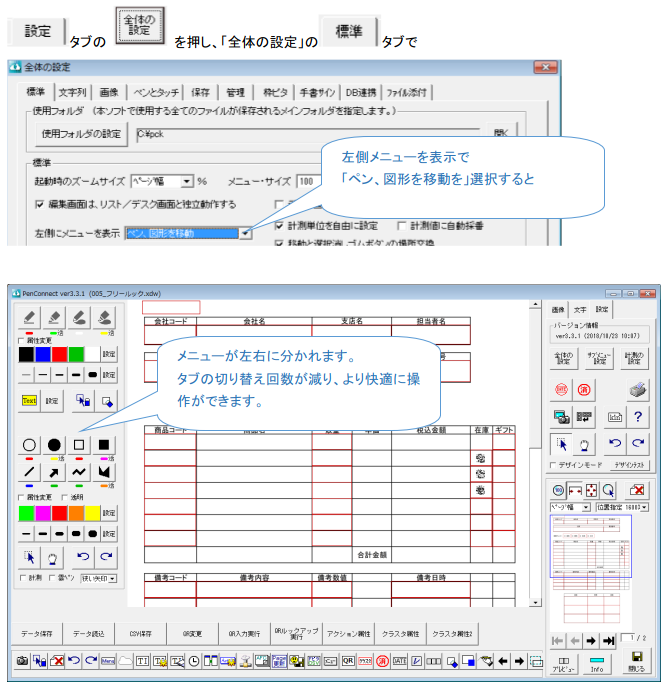The width and height of the screenshot is (667, 691).
Task: Open the 左側にメニューを表示 dropdown
Action: (245, 233)
